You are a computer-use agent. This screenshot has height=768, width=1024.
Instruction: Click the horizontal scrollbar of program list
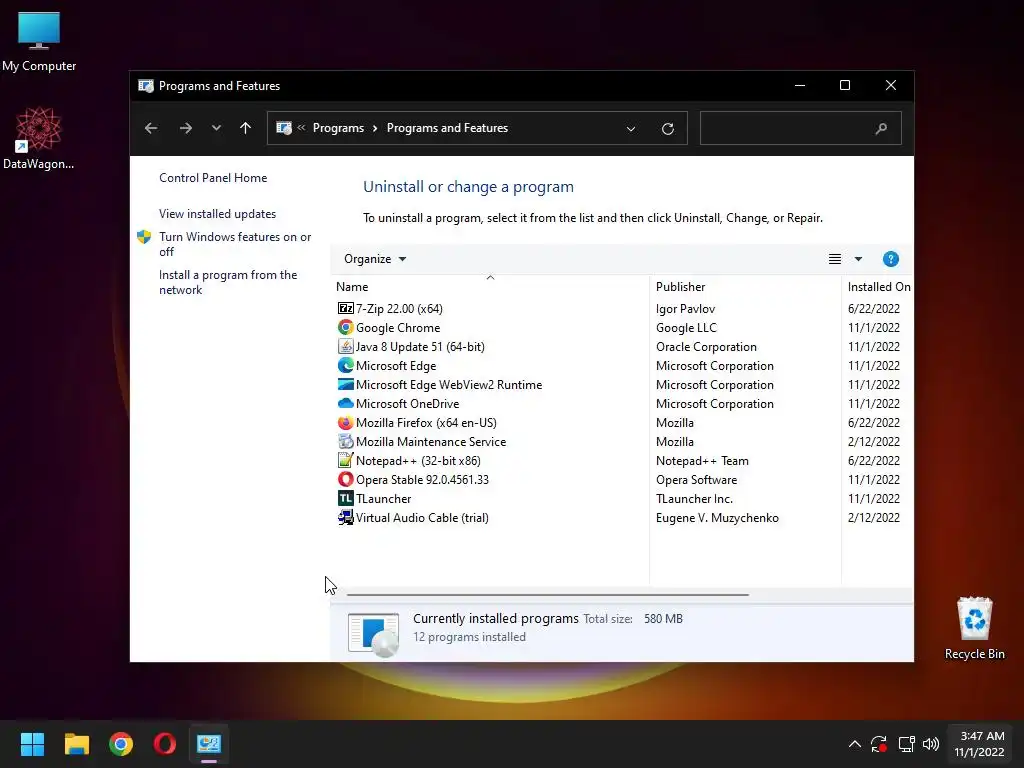coord(547,595)
